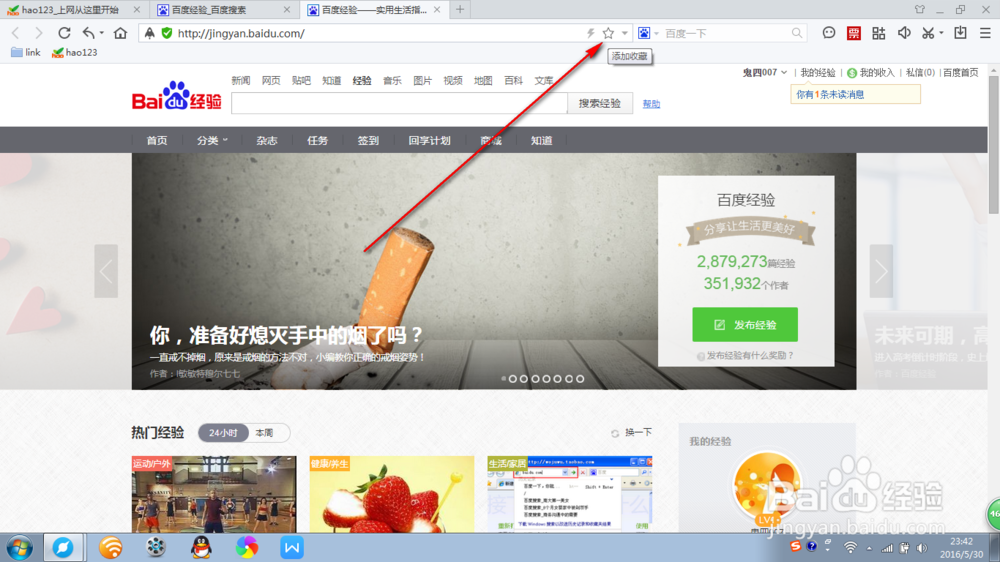This screenshot has height=562, width=1000.
Task: Open browser main menu hamburger icon
Action: [x=985, y=33]
